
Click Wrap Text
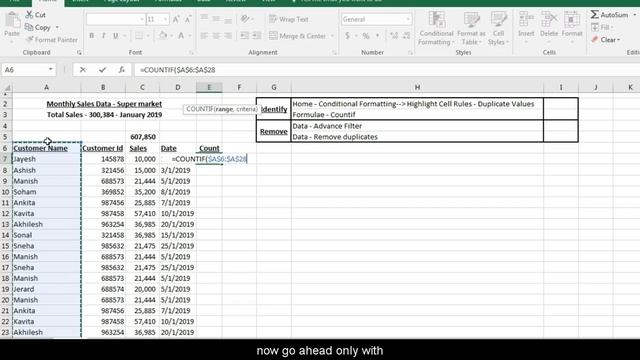pos(289,19)
